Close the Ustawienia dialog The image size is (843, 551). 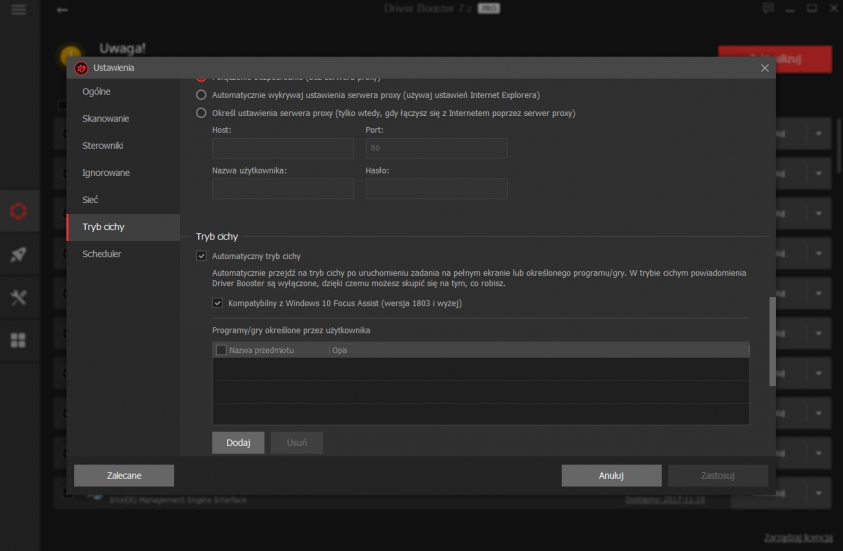point(764,68)
